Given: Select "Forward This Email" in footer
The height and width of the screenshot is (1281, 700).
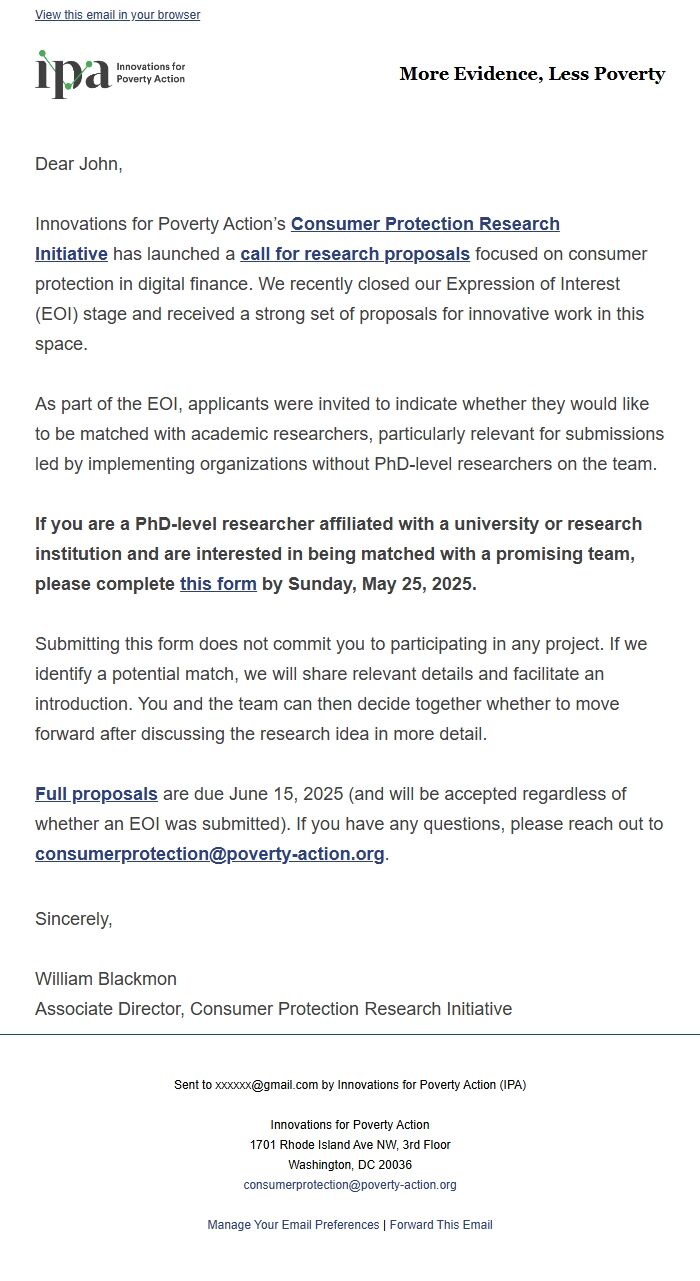Looking at the screenshot, I should pos(441,1225).
